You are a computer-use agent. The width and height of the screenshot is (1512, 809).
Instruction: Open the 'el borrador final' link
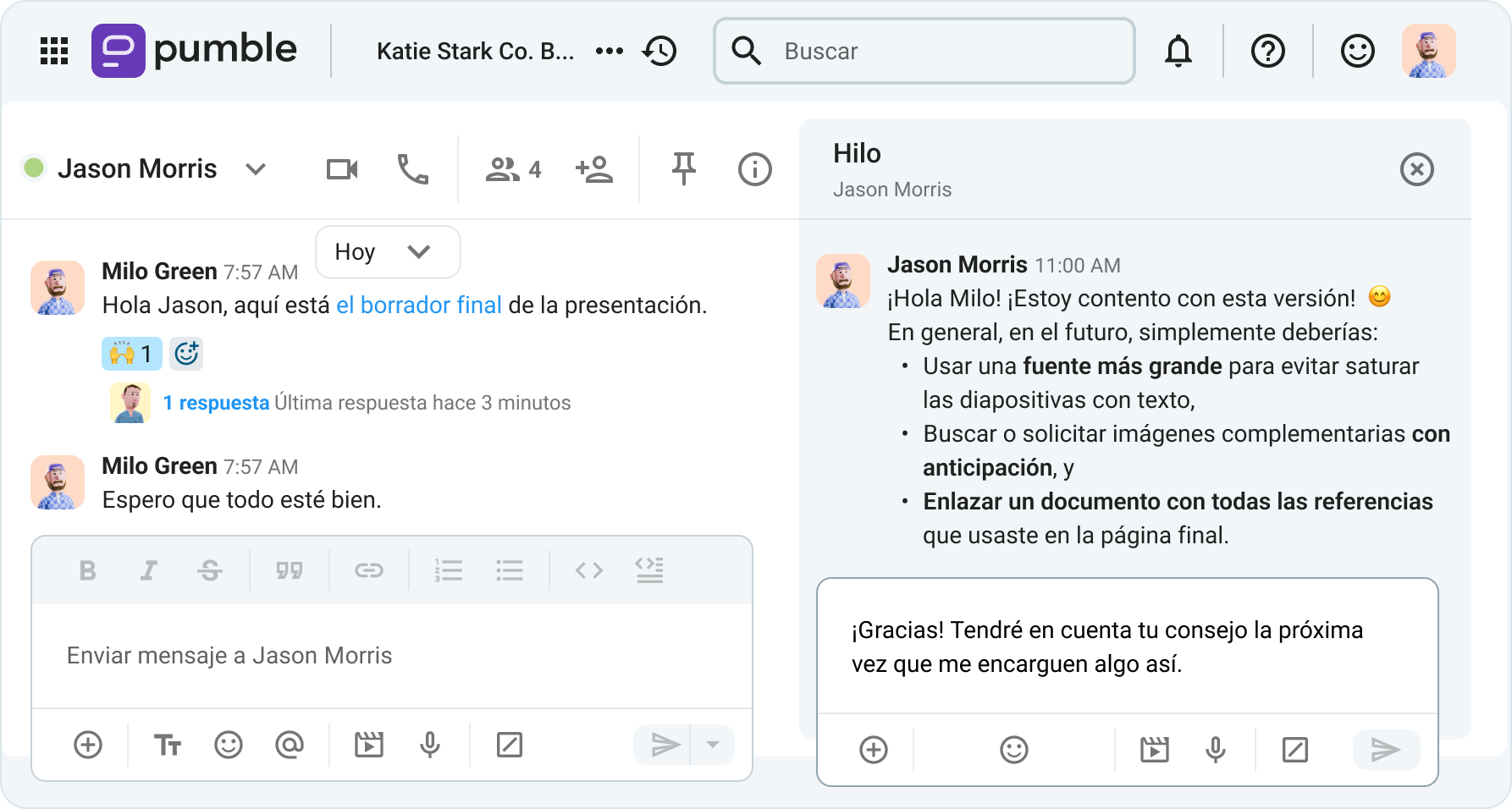418,305
